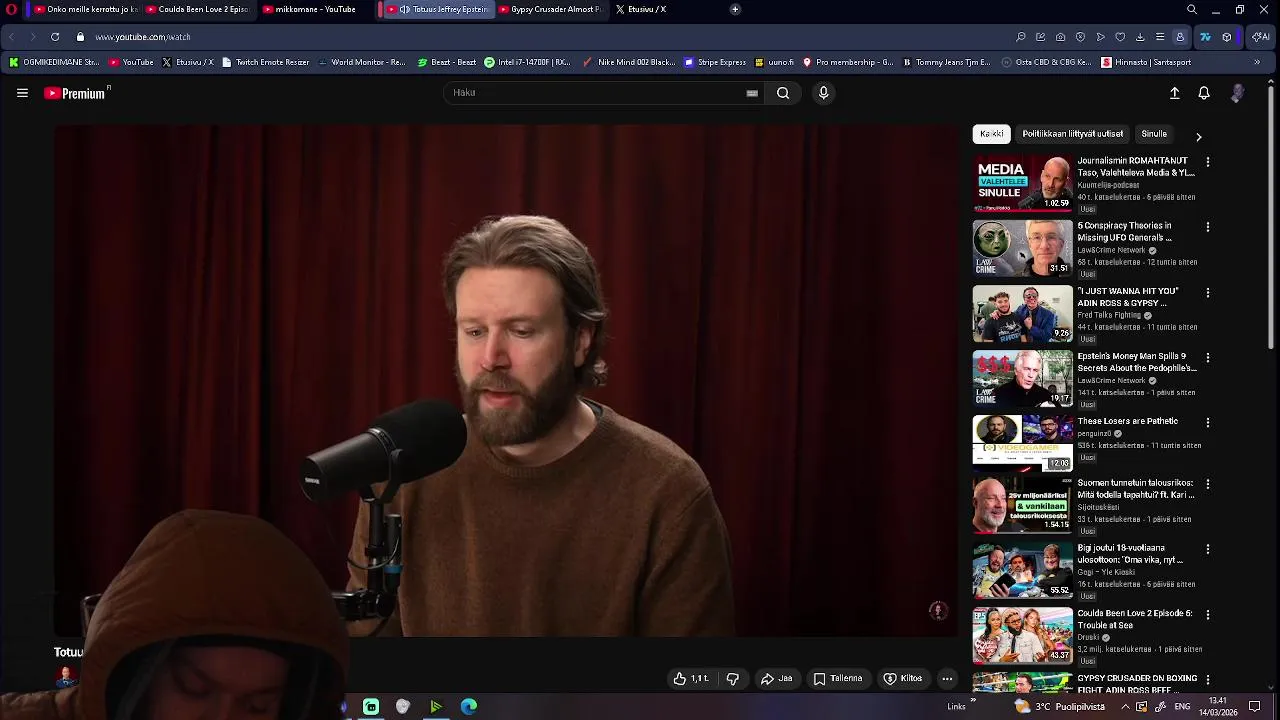
Task: Open the Journalismin ROMAHTANUT video thumbnail
Action: (1022, 183)
